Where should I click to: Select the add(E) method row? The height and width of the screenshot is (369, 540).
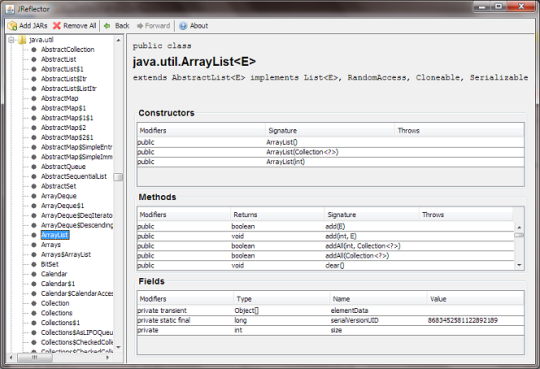[x=325, y=226]
